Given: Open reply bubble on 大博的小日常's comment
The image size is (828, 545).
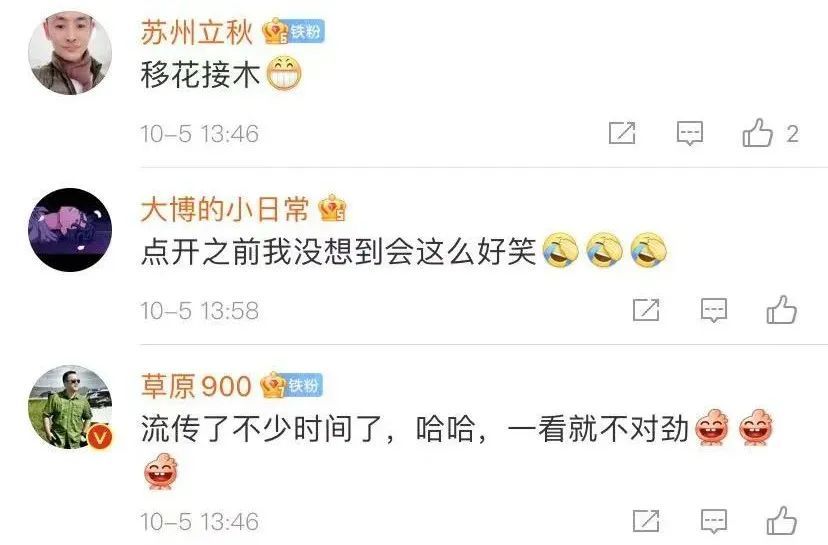Looking at the screenshot, I should 713,310.
